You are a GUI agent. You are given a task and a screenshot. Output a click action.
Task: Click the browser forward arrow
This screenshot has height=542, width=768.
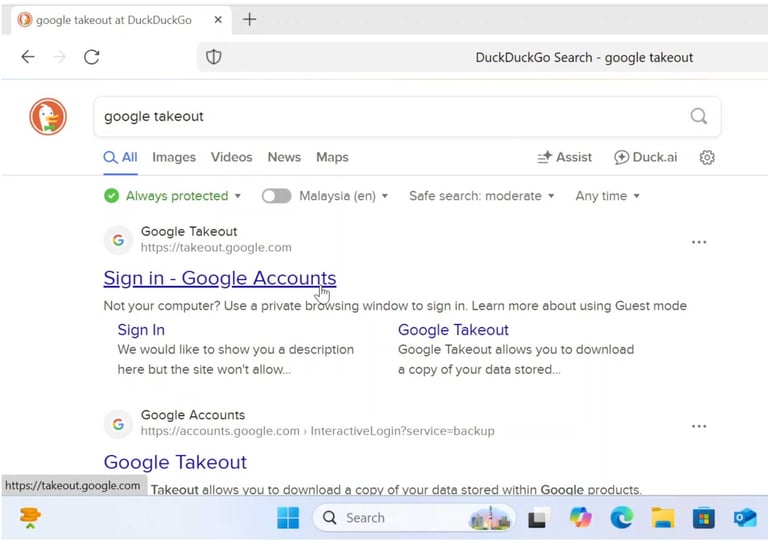tap(59, 57)
